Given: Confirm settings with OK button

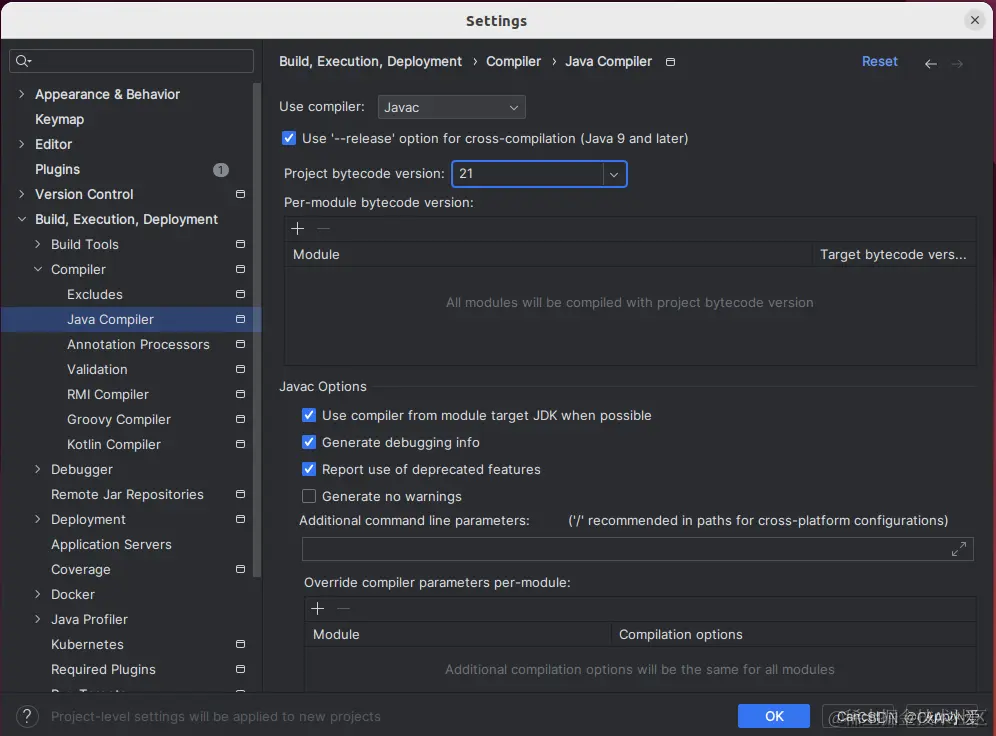Looking at the screenshot, I should [x=774, y=716].
